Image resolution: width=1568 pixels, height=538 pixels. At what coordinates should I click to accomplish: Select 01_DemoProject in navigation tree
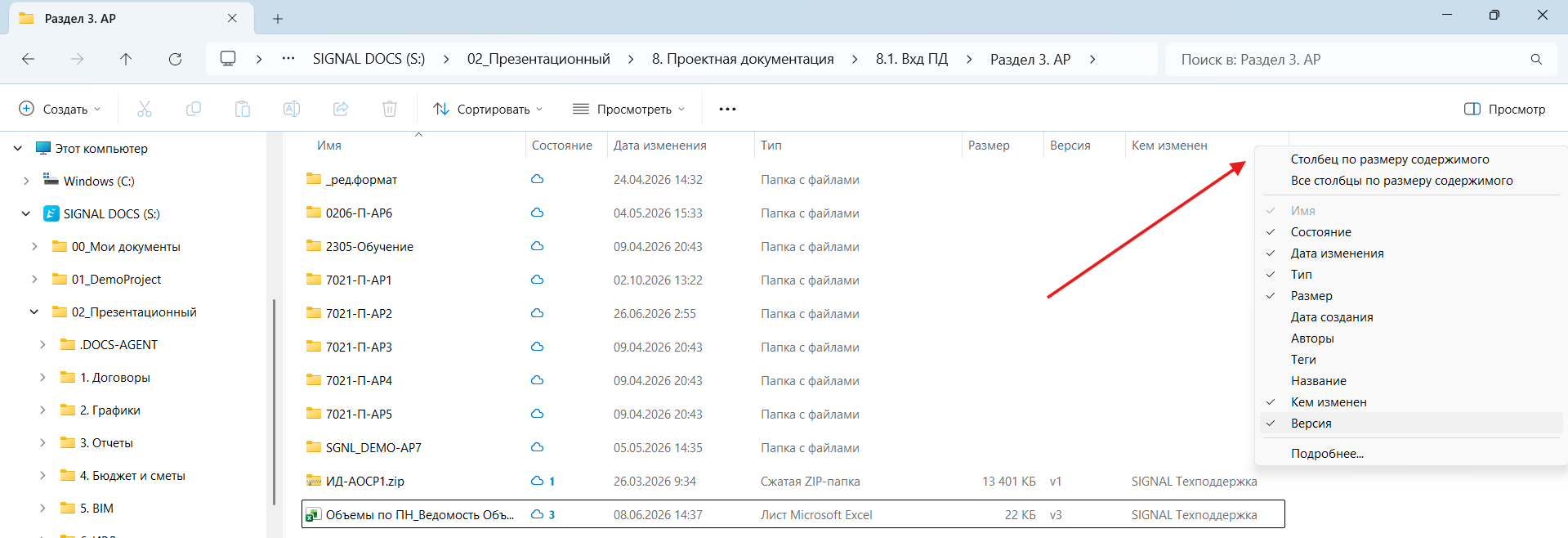pos(116,279)
